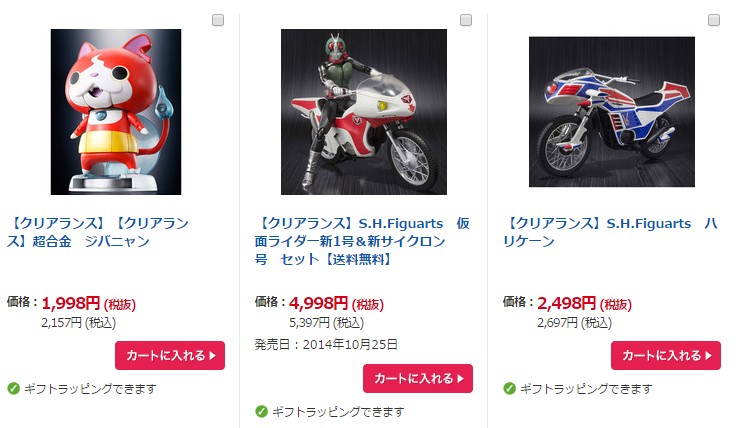Click the 発売日：2014年10月25日 release date text

click(x=327, y=345)
